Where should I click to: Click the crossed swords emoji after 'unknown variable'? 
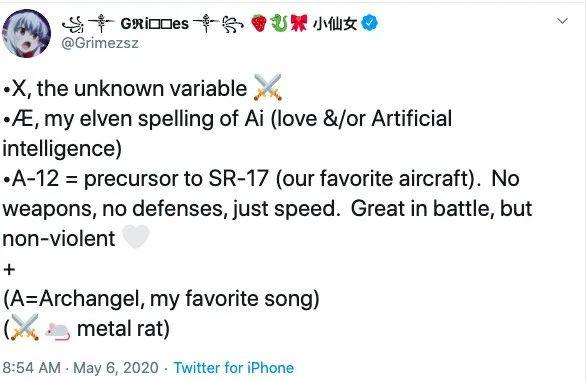(268, 88)
